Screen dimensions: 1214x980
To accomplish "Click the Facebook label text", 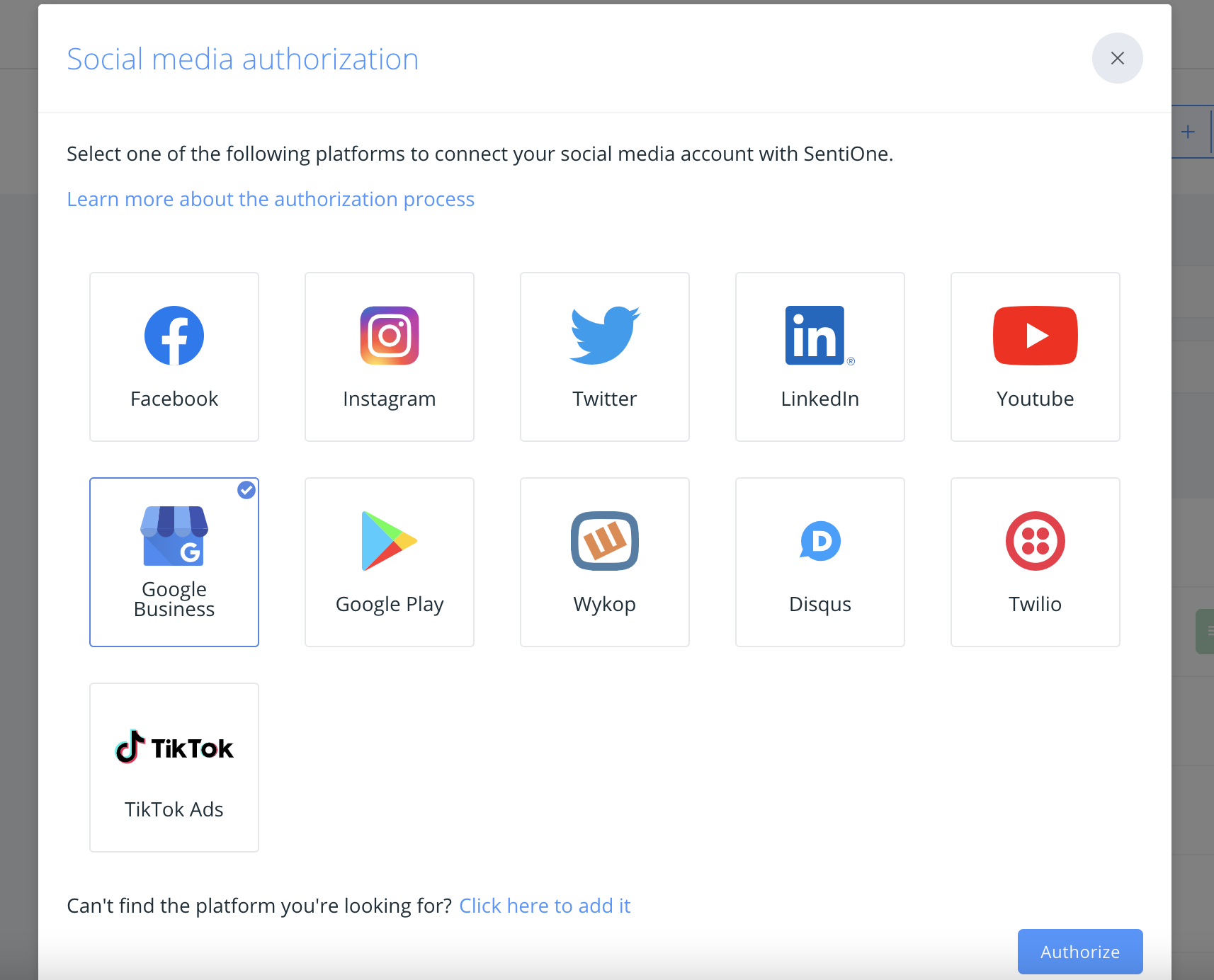I will click(x=174, y=399).
